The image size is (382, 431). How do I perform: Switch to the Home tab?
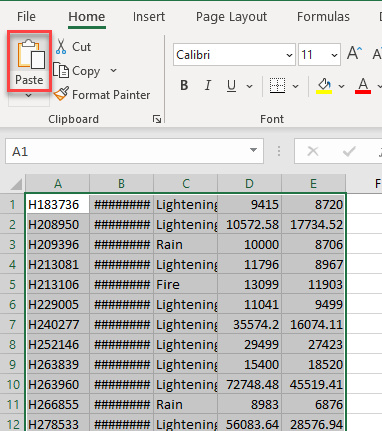click(87, 16)
